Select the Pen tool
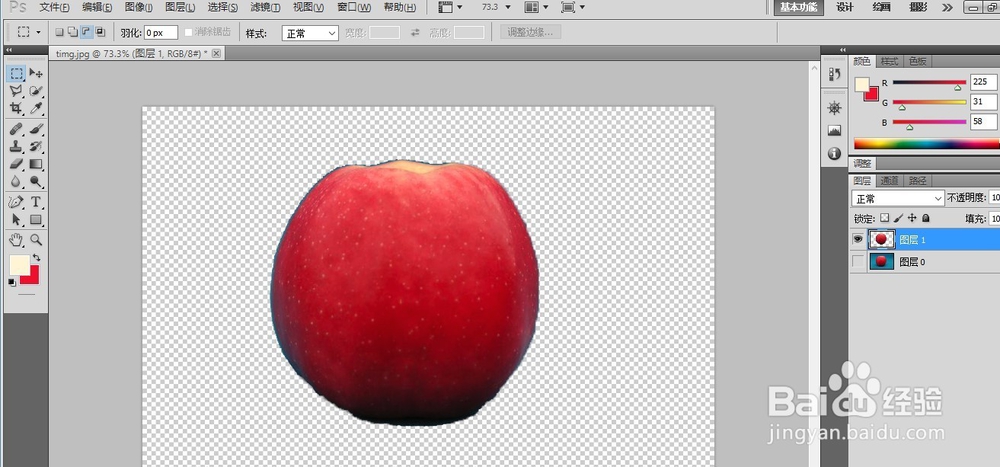Screen dimensions: 1000x467 17,202
